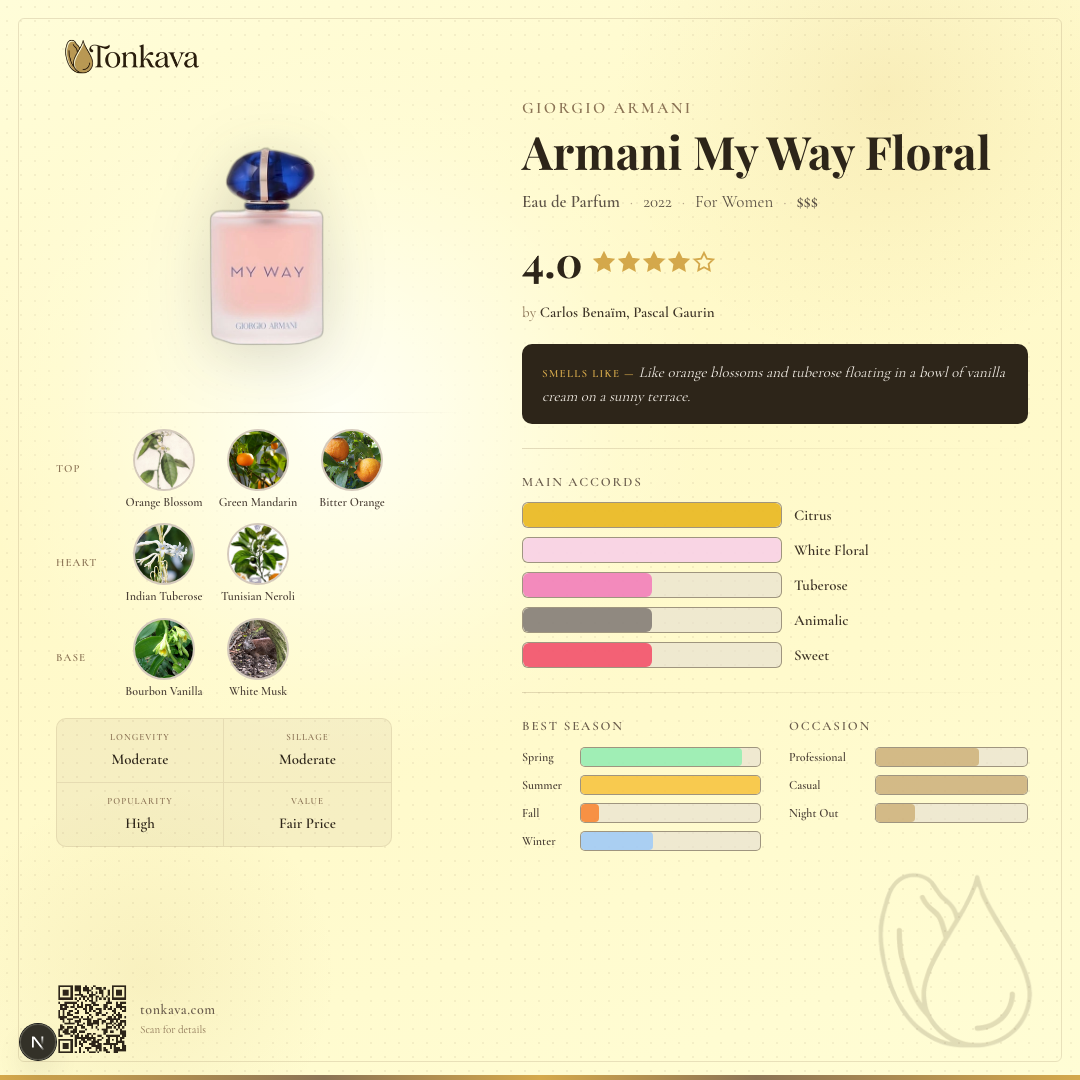Click the Indian Tuberose note icon
The width and height of the screenshot is (1080, 1080).
[x=164, y=554]
